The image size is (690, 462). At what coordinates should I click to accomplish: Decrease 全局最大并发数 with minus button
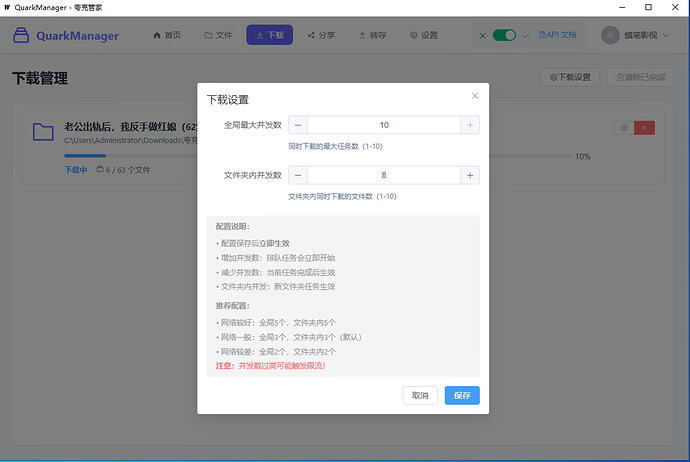(298, 125)
